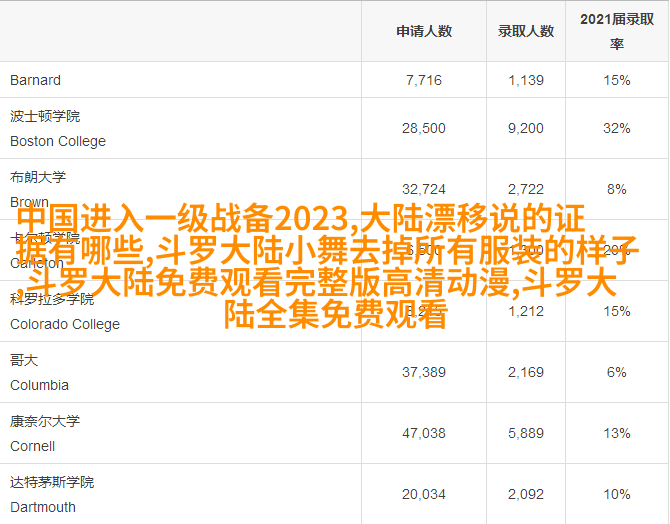Click Columbia's 37,389 applicants cell

[424, 372]
